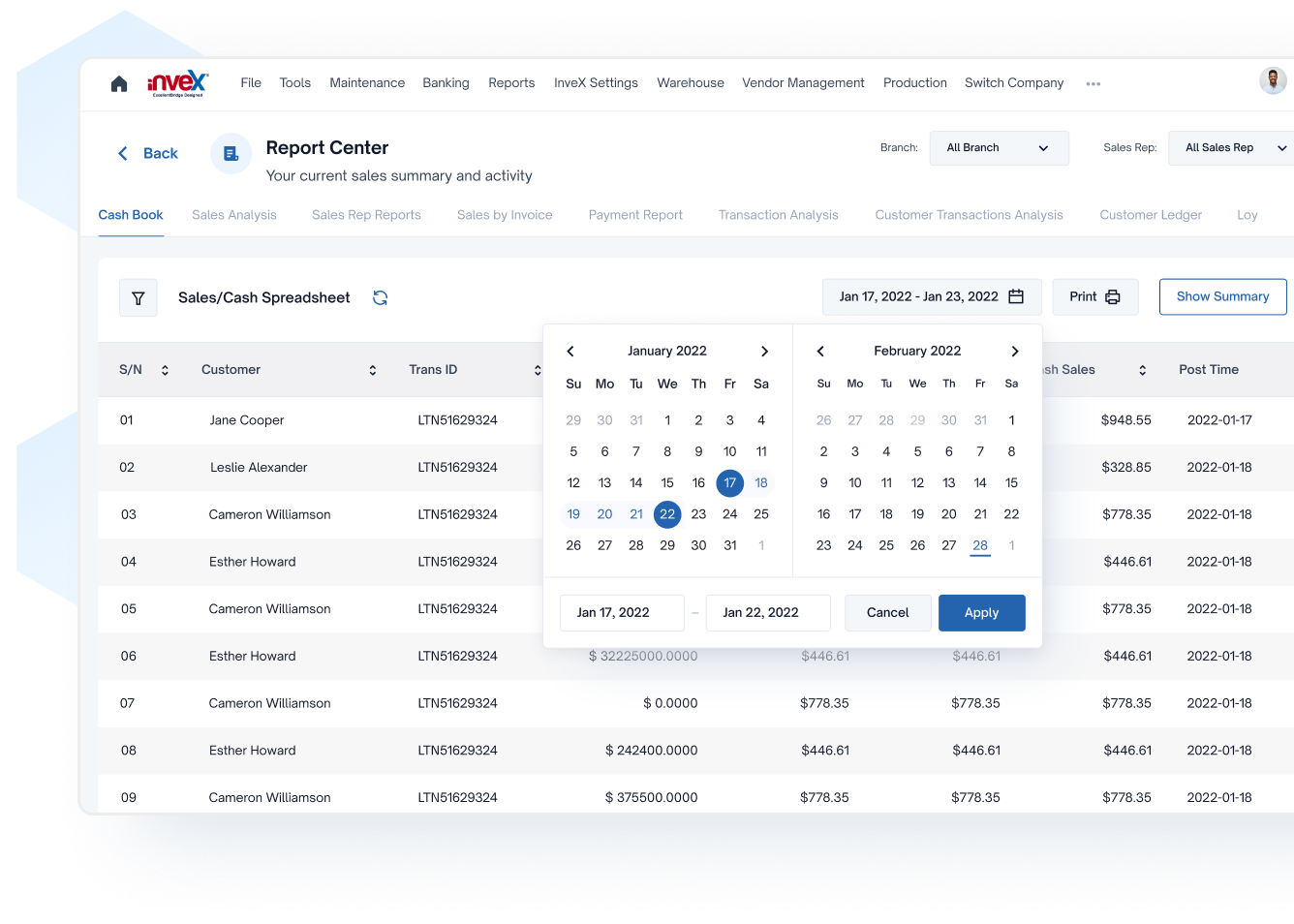Viewport: 1294px width, 924px height.
Task: Click the Show Summary button
Action: coord(1222,297)
